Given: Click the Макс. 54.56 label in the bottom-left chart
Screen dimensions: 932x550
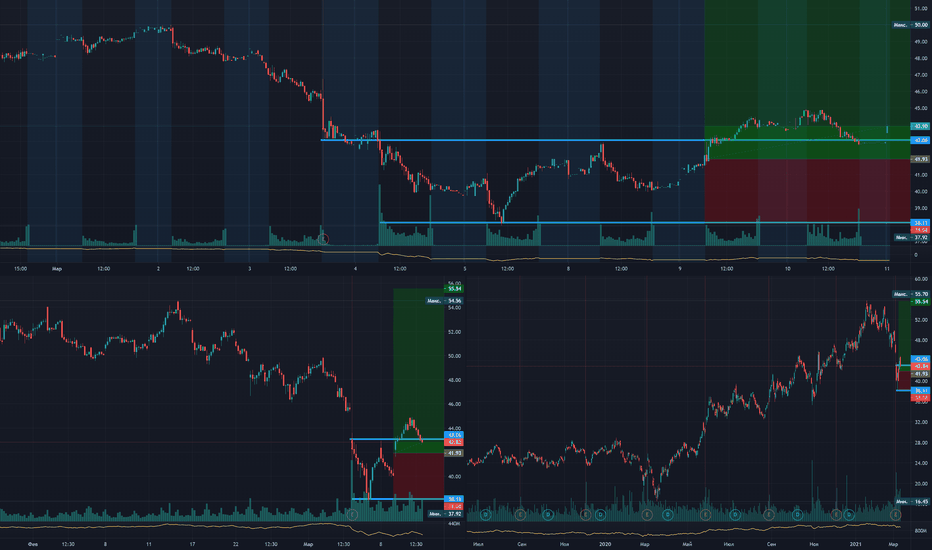Looking at the screenshot, I should 444,301.
